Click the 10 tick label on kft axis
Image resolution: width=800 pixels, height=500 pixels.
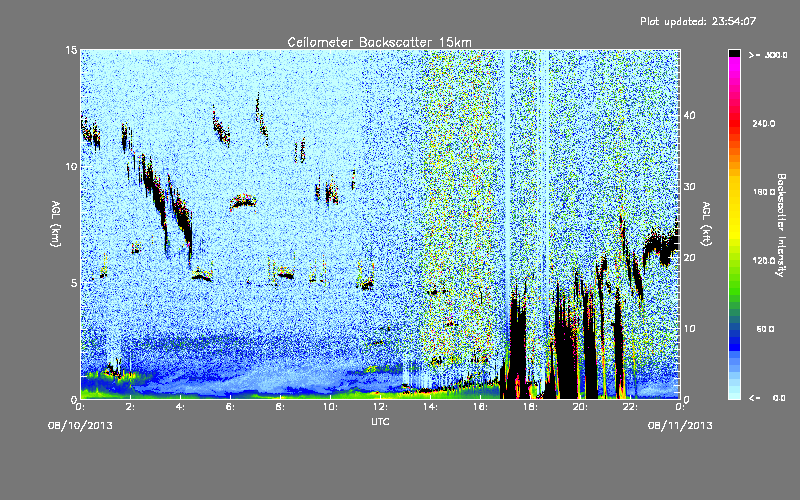tap(689, 328)
